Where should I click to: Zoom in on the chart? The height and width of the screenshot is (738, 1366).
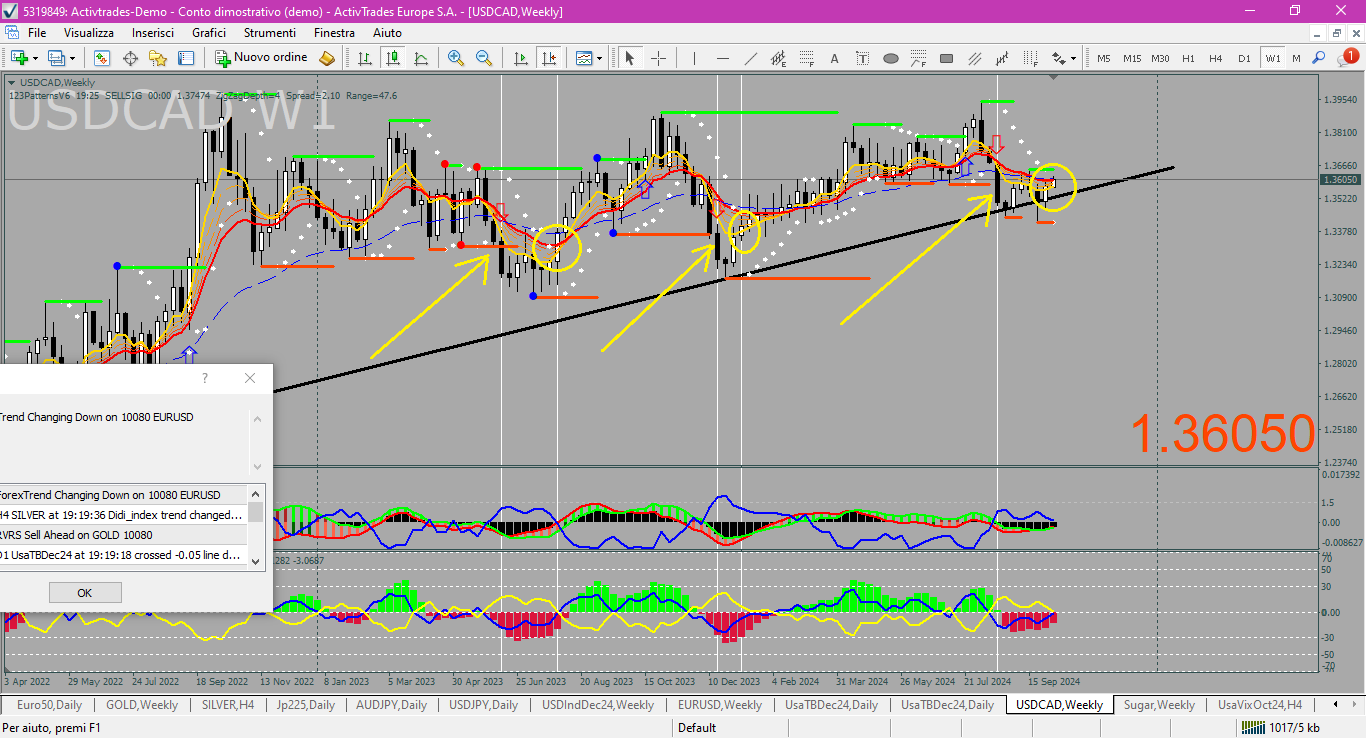coord(456,58)
